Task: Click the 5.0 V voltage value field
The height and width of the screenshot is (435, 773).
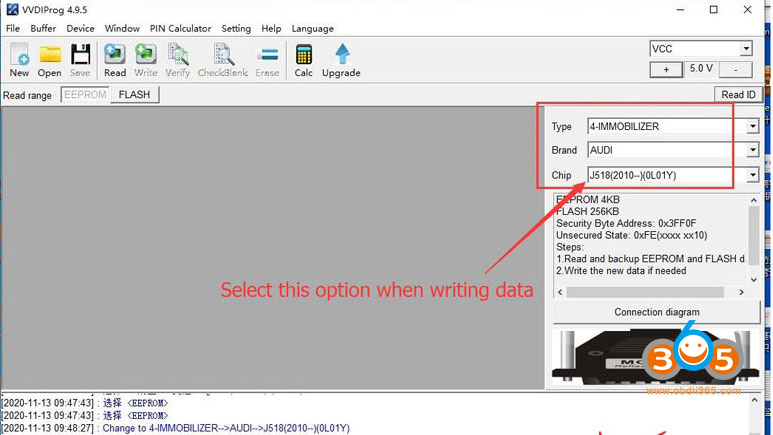Action: (x=701, y=69)
